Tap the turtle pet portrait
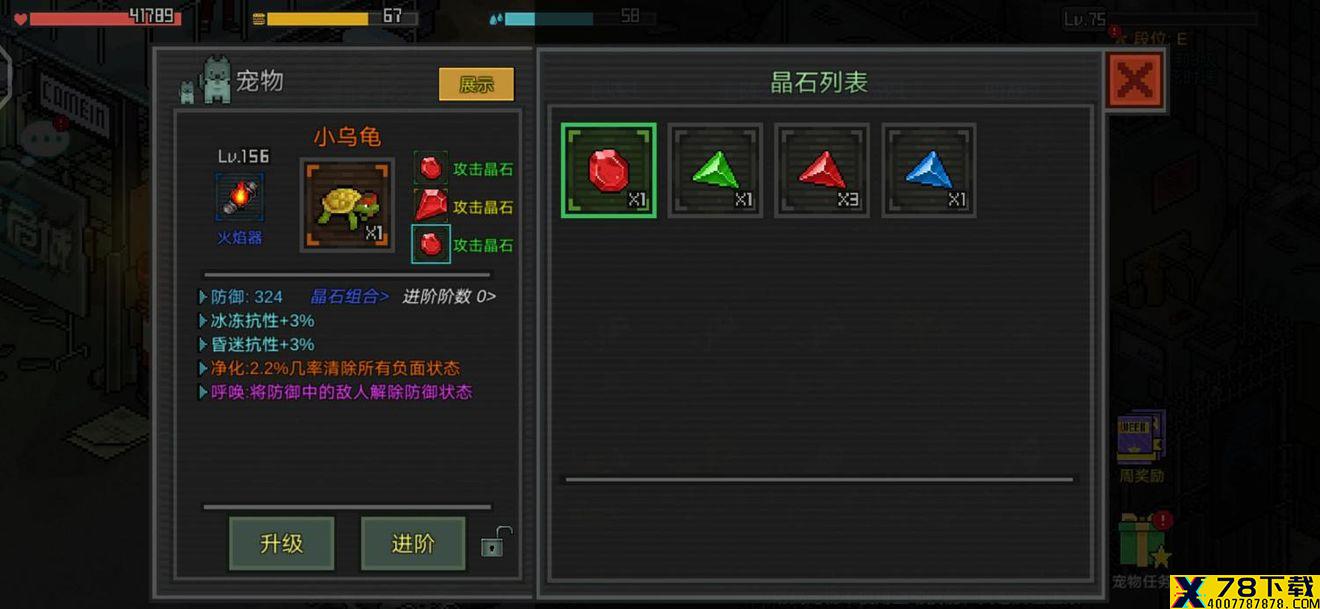This screenshot has width=1320, height=609. 346,205
